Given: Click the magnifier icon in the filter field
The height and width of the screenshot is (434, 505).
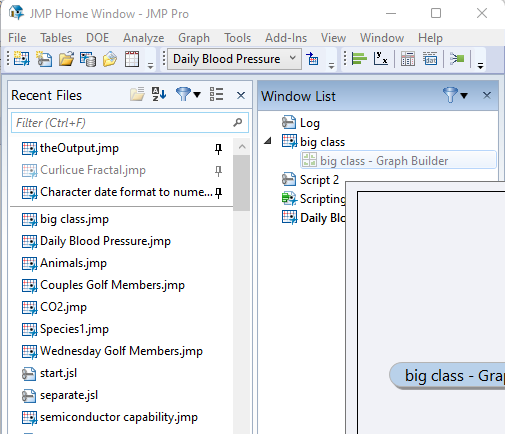Looking at the screenshot, I should click(x=238, y=123).
